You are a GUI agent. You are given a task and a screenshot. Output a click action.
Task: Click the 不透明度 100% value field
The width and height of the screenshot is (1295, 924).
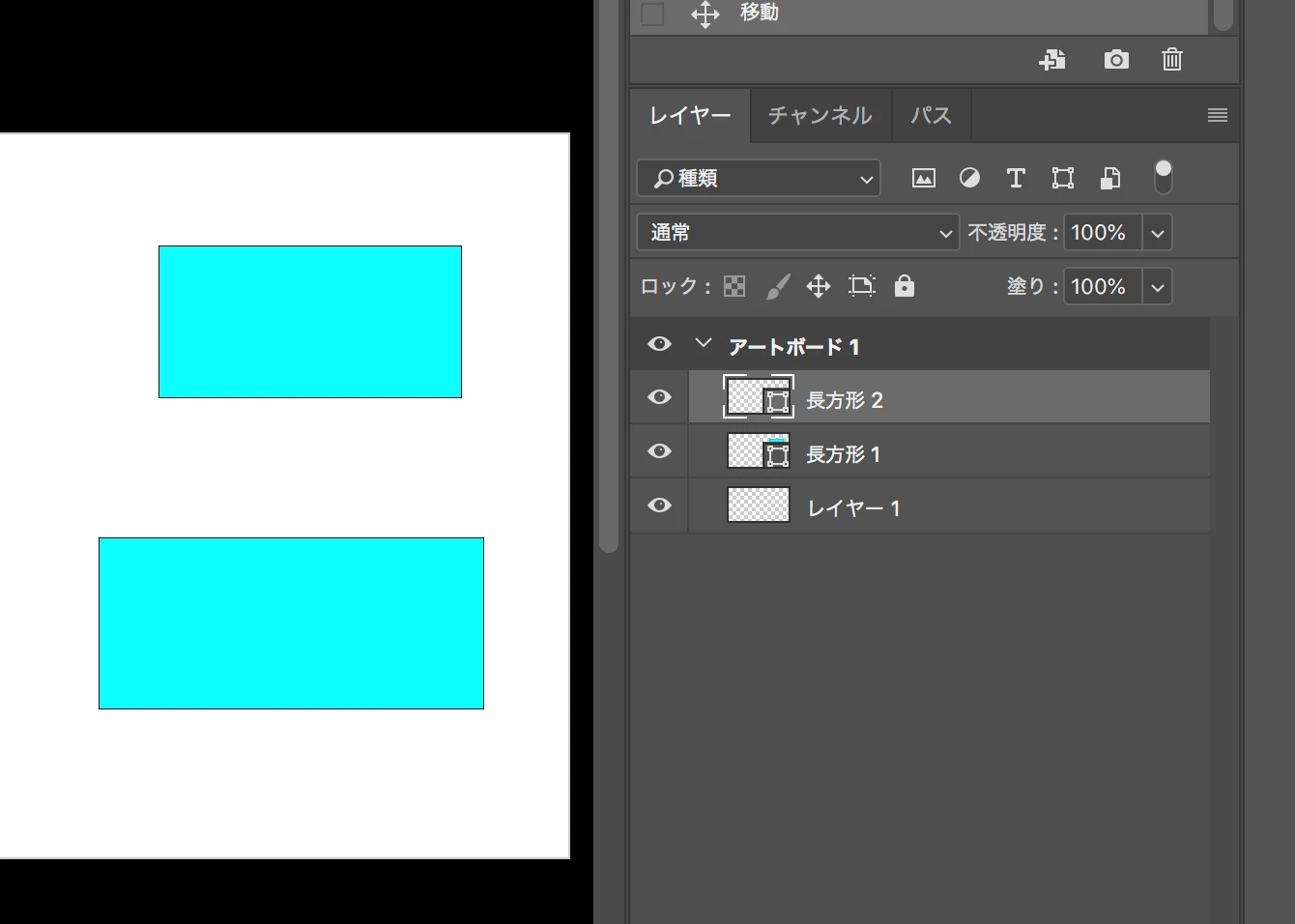1103,233
